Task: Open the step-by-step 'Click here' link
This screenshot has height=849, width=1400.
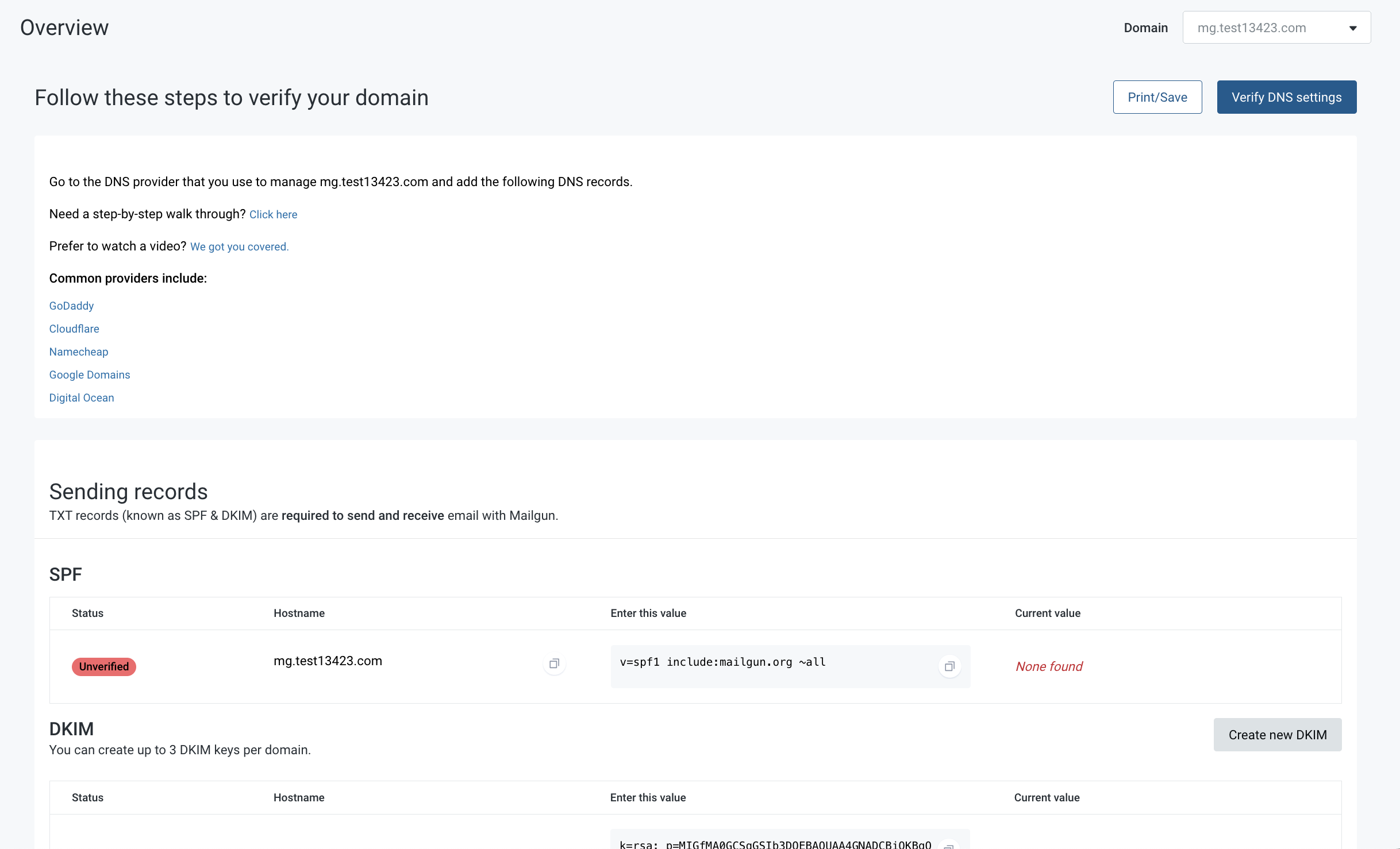Action: point(273,214)
